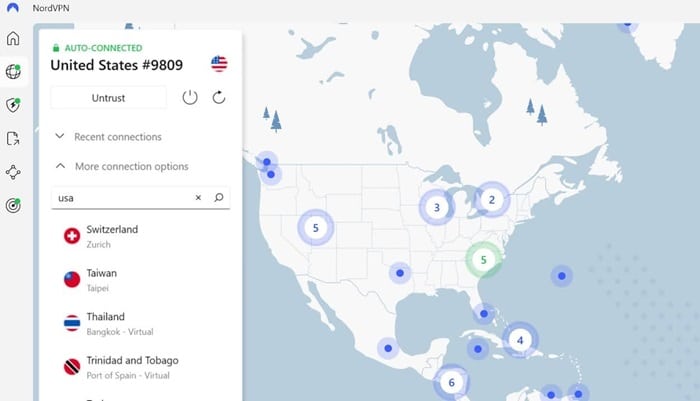Open Threat Protection shield icon
700x401 pixels.
(13, 105)
